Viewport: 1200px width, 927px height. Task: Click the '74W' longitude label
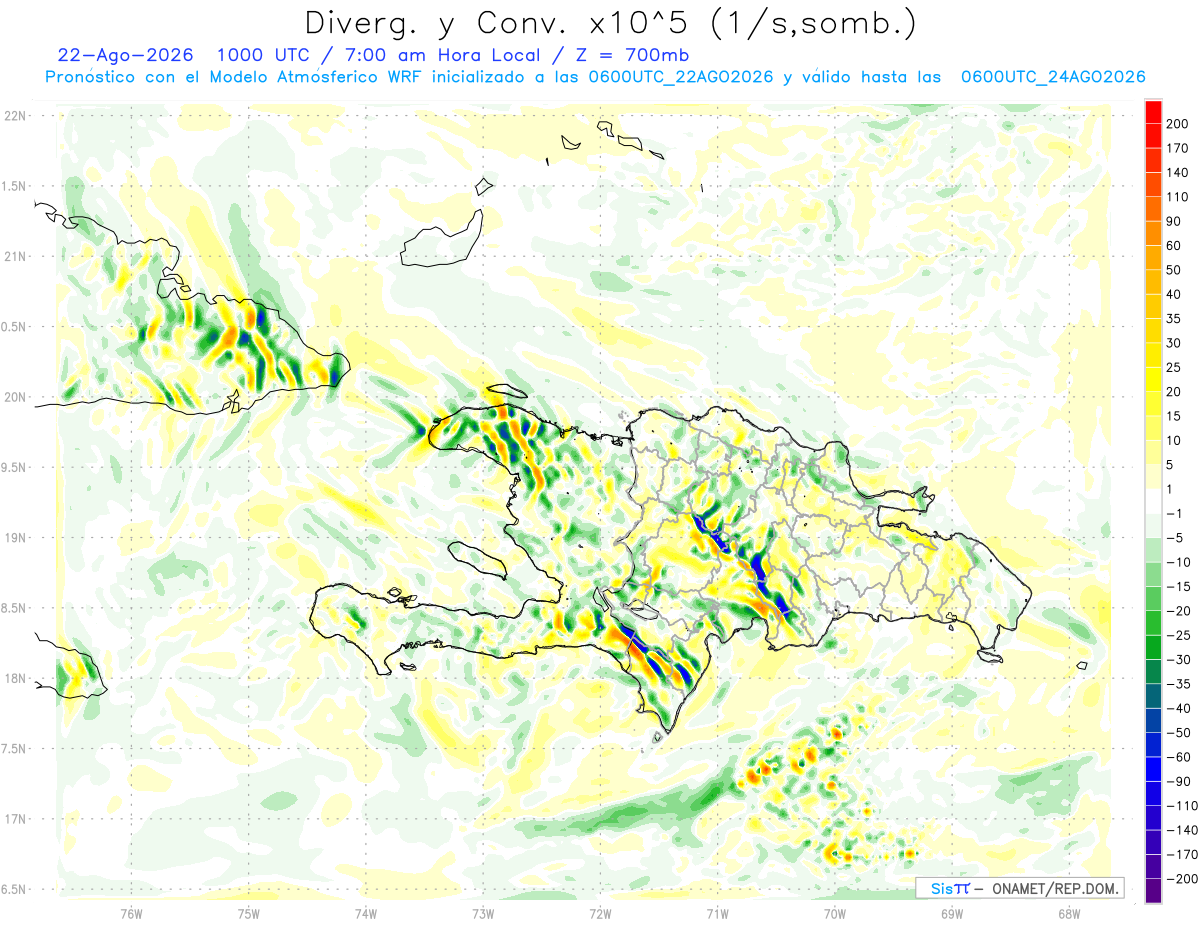click(366, 913)
